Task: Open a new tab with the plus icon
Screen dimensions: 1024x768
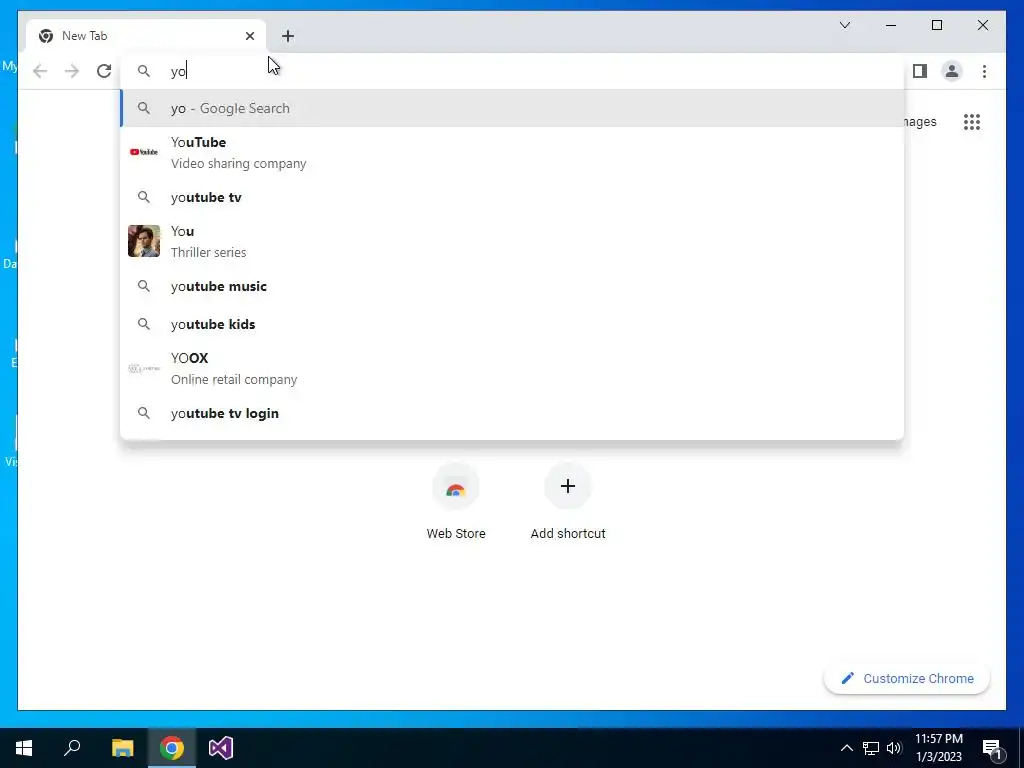Action: (x=288, y=36)
